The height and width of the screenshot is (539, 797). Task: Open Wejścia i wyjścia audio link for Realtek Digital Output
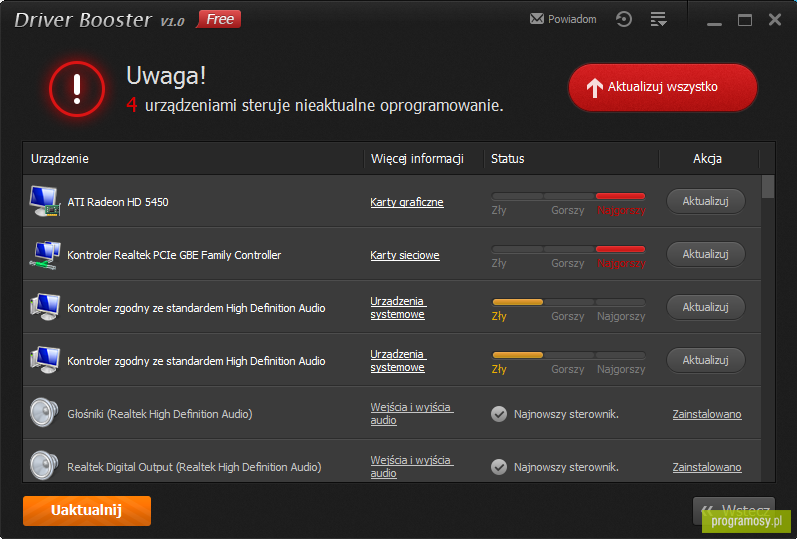412,466
